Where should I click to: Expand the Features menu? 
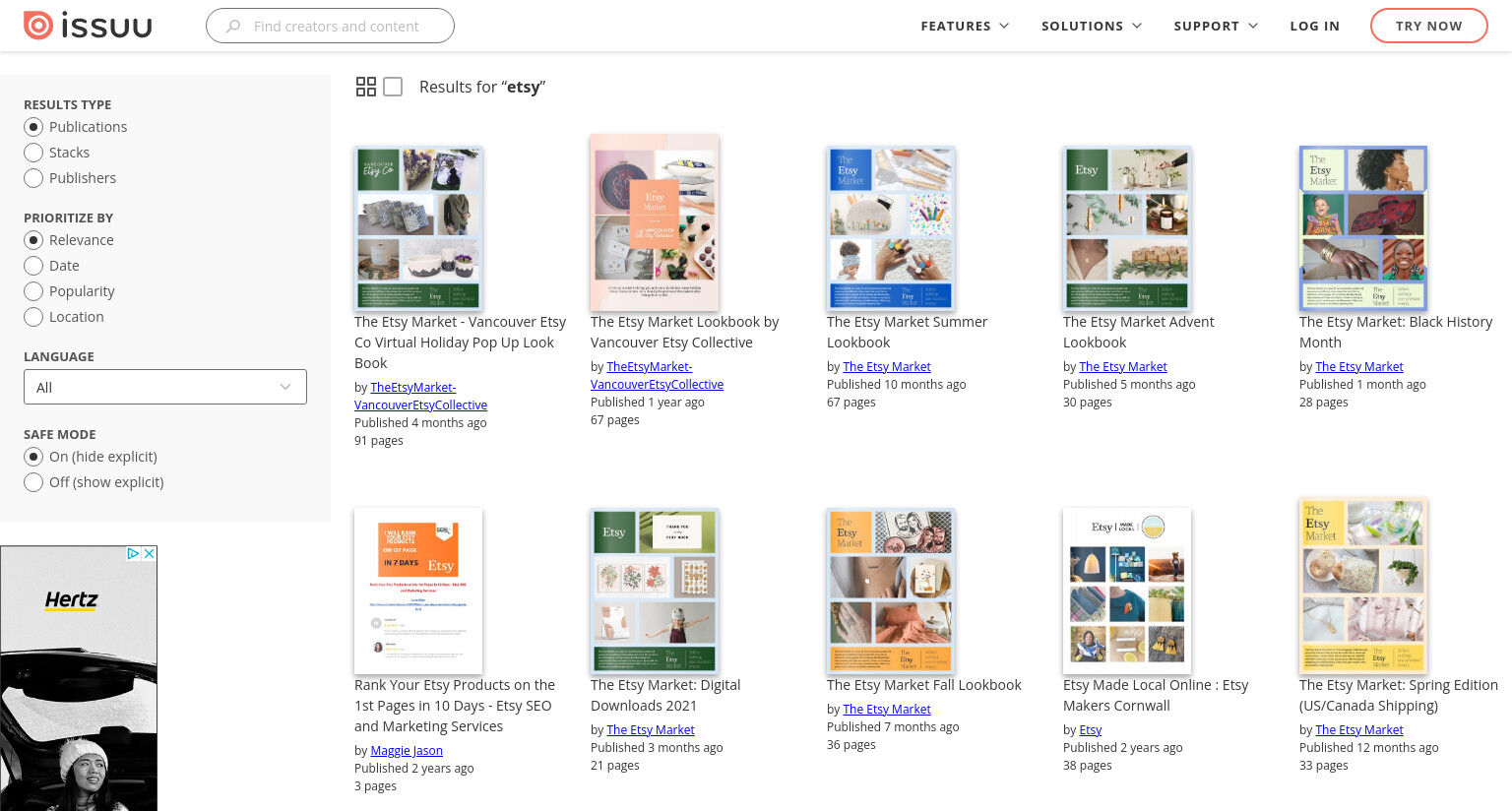965,27
